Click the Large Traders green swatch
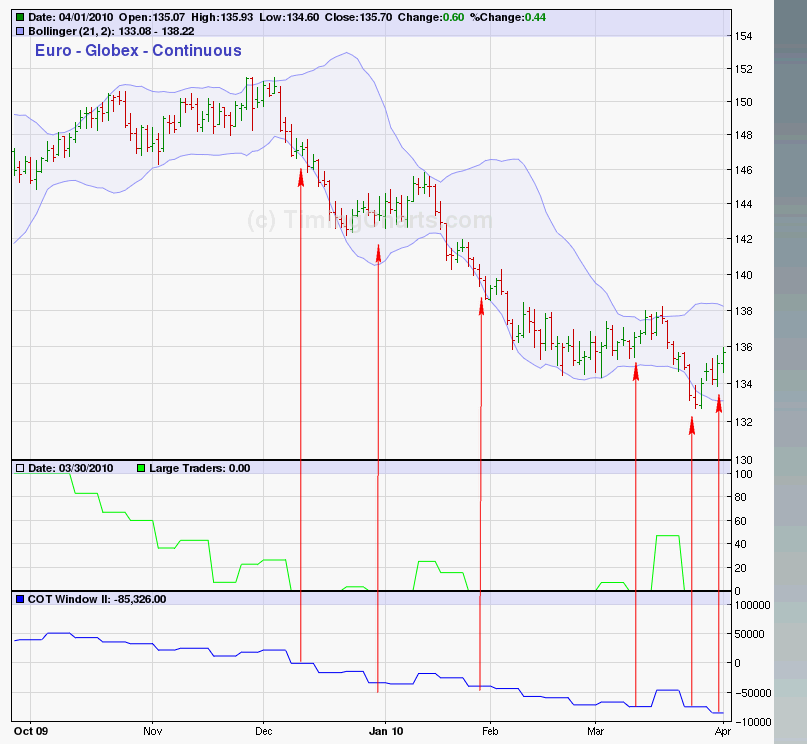Screen dimensions: 807x744 tap(141, 468)
